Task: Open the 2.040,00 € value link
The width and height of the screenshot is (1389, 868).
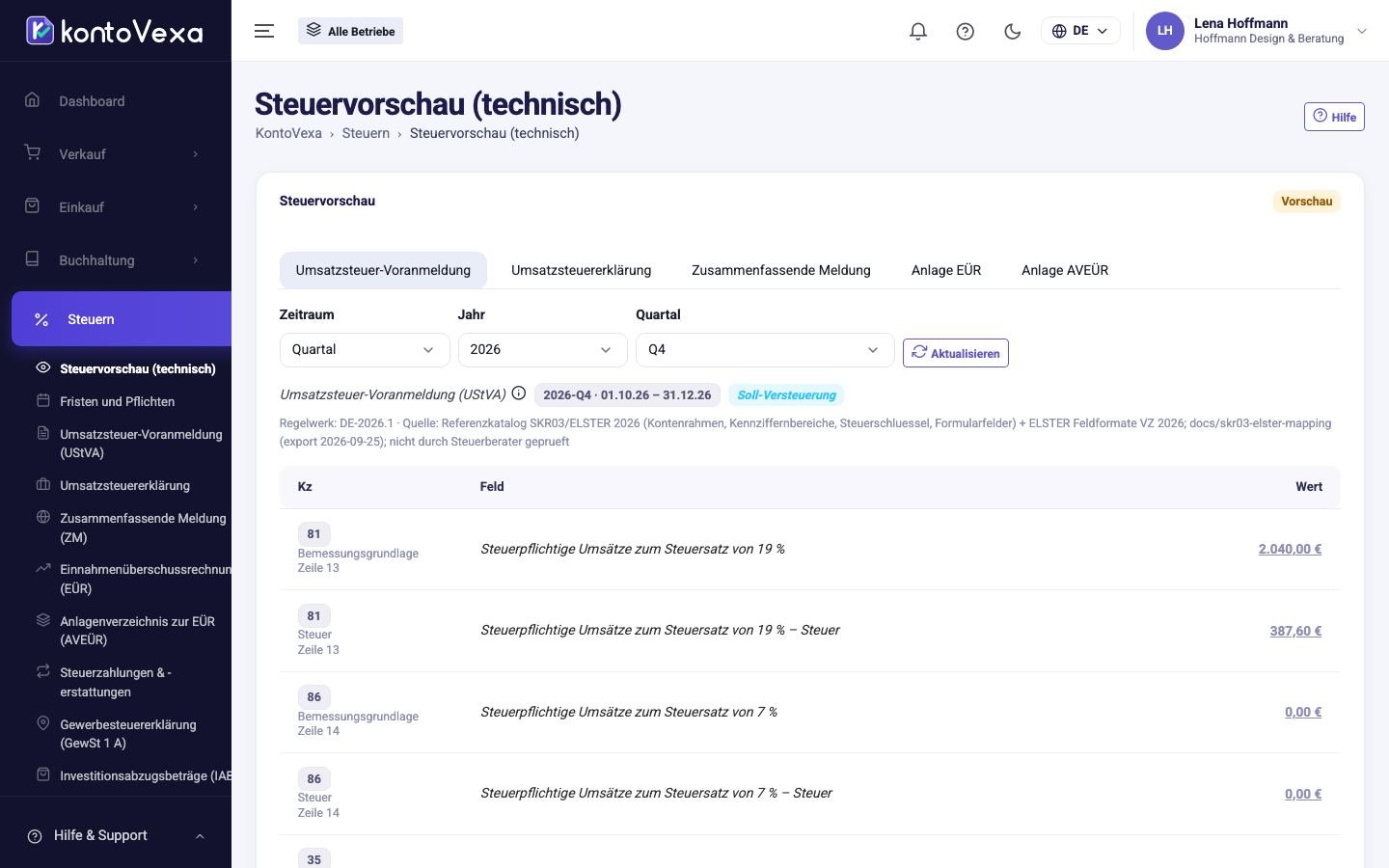Action: pyautogui.click(x=1290, y=549)
